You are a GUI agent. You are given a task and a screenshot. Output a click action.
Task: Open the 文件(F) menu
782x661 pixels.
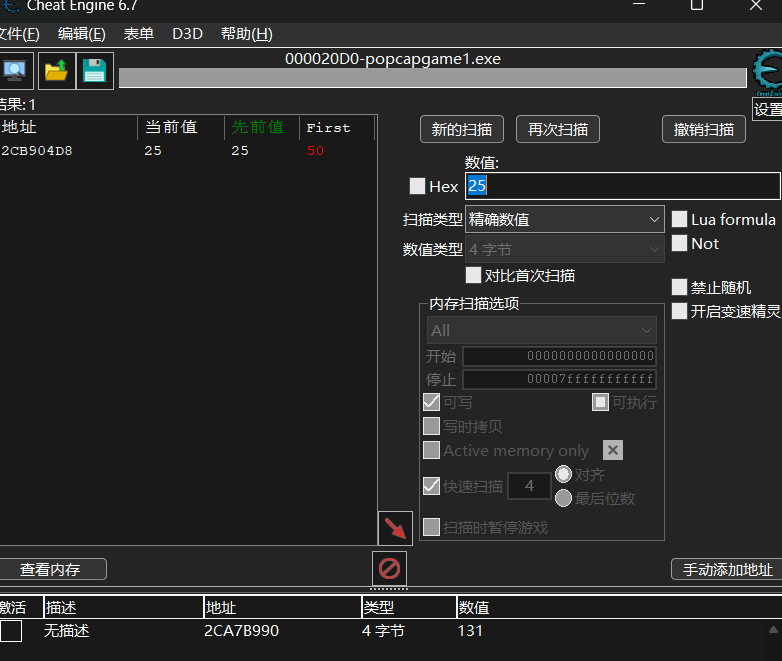tap(19, 34)
